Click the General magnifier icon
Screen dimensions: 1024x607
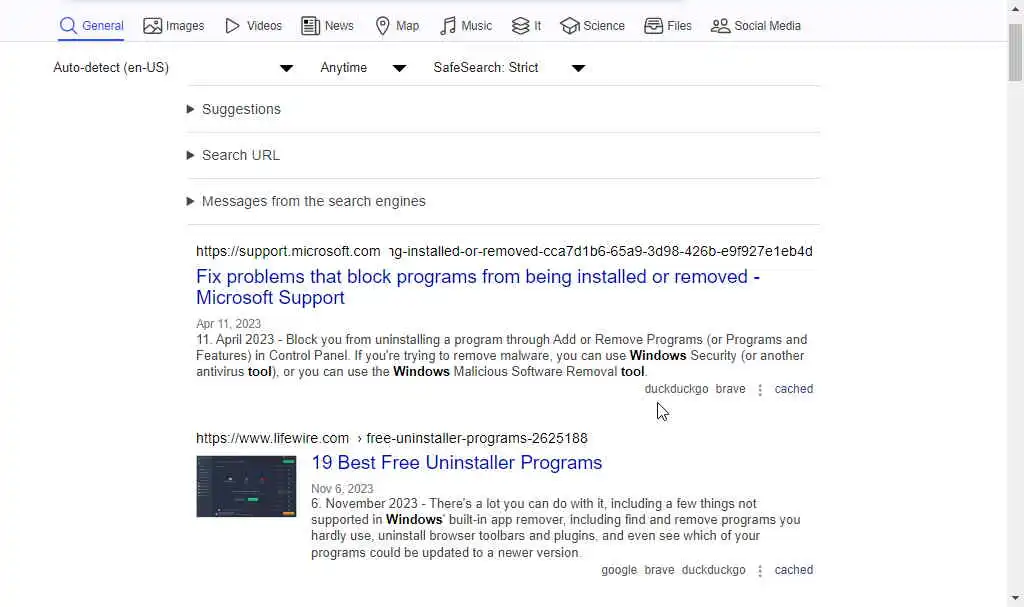point(68,25)
